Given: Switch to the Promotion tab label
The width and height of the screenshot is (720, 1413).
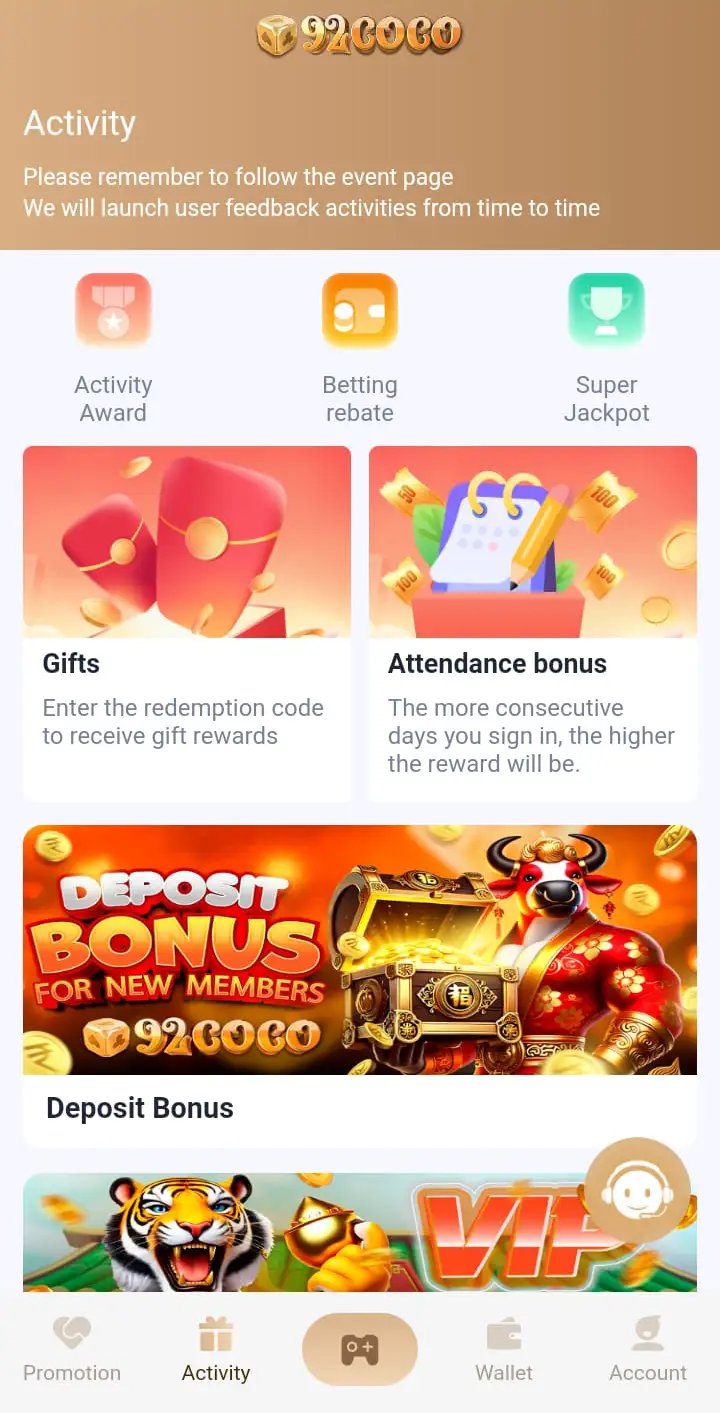Looking at the screenshot, I should pos(72,1373).
